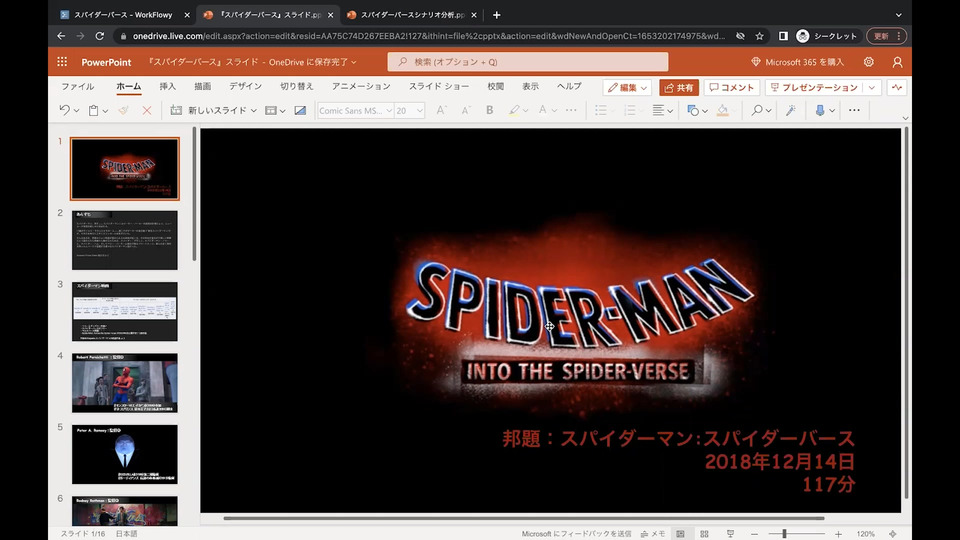Expand the undo dropdown arrow
960x540 pixels.
77,111
